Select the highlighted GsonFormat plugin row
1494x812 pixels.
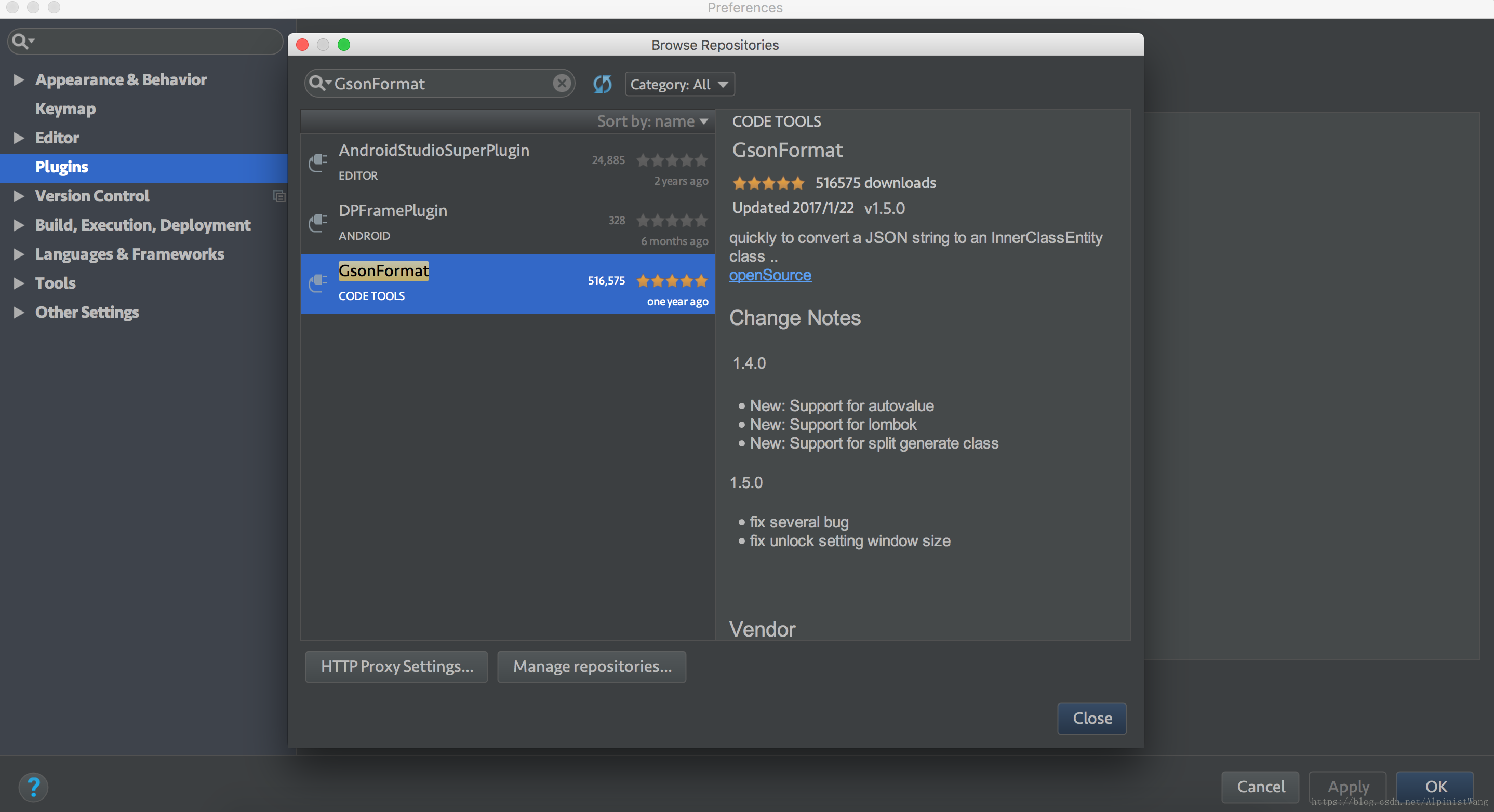pos(508,284)
